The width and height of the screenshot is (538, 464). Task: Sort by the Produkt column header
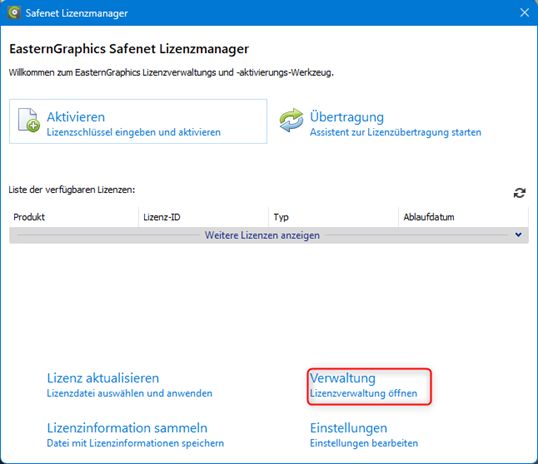(74, 217)
